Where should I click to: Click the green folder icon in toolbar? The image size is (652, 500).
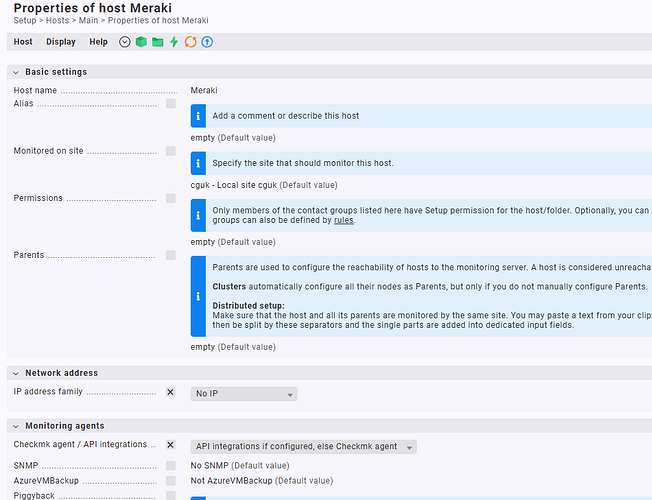158,42
